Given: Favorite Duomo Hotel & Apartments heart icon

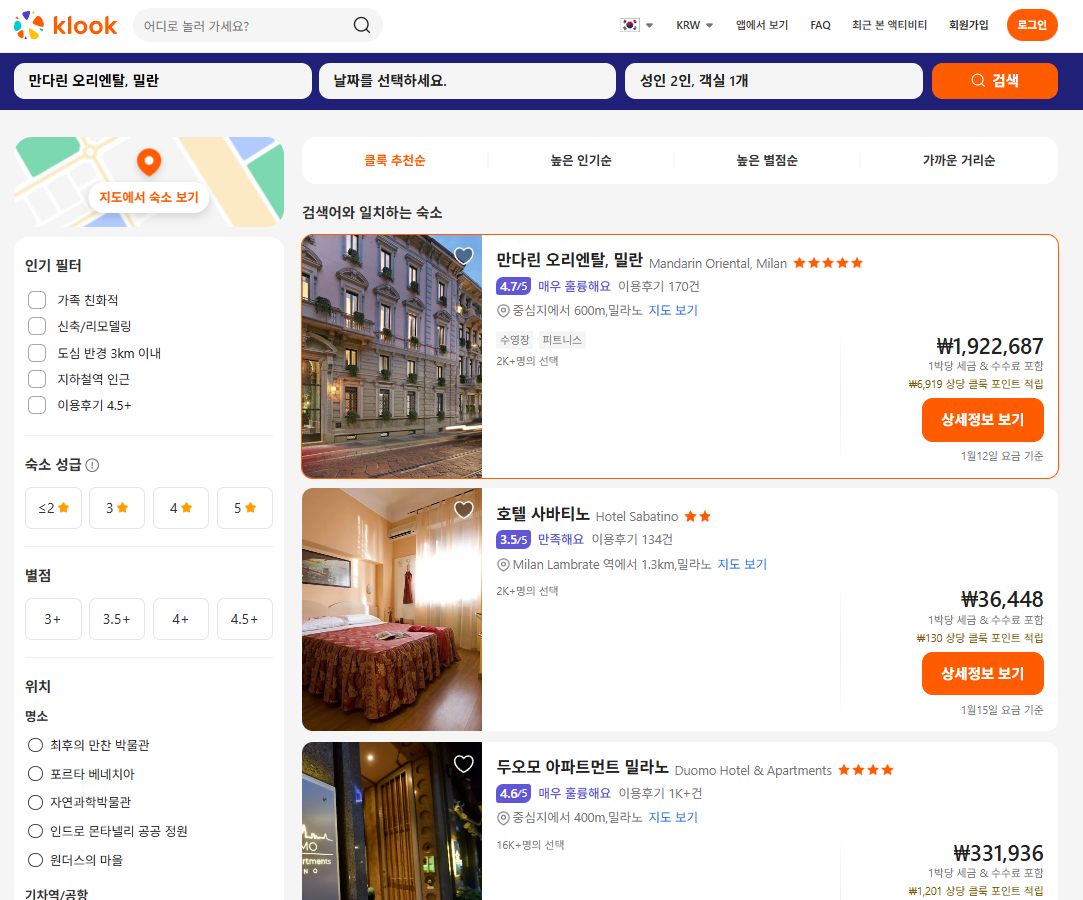Looking at the screenshot, I should tap(463, 763).
